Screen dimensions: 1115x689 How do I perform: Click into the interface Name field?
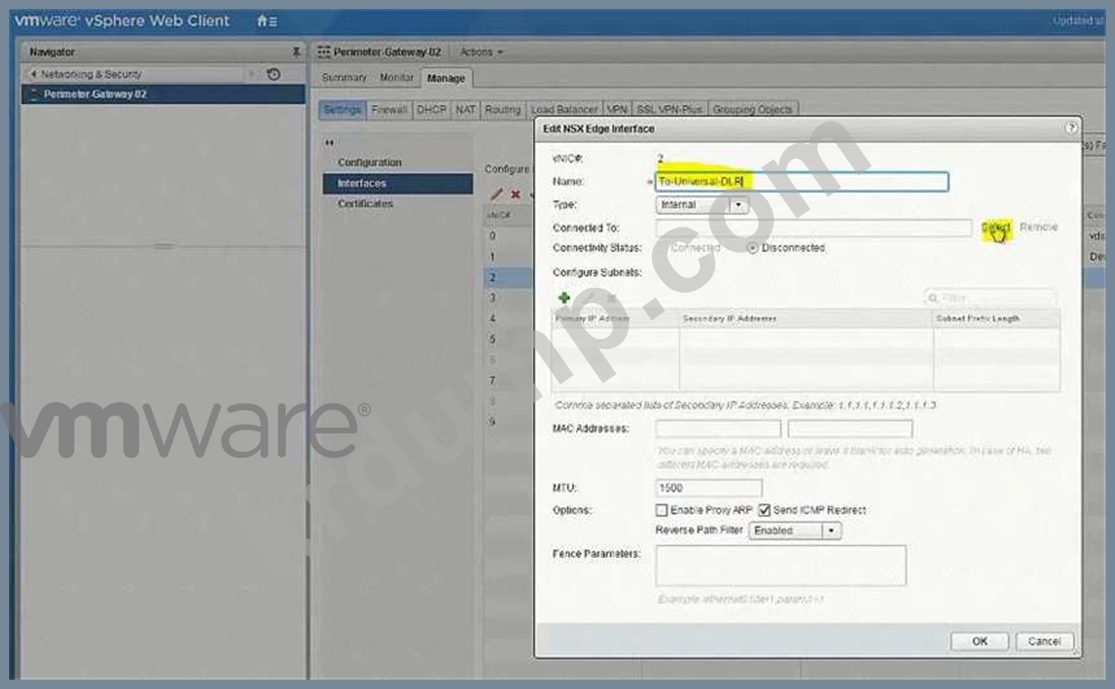tap(801, 181)
